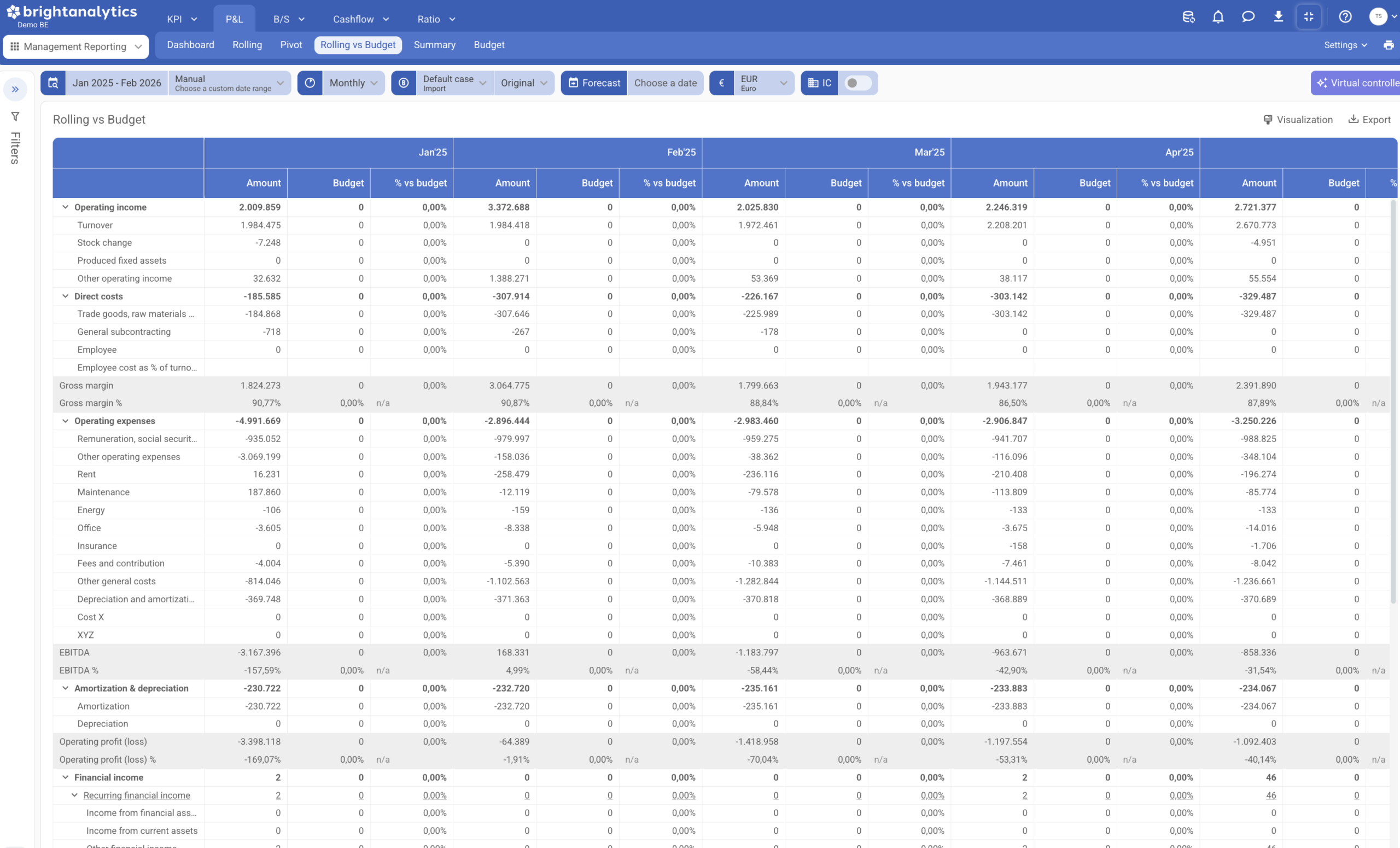Viewport: 1400px width, 848px height.
Task: Open the Cashflow menu
Action: point(361,19)
